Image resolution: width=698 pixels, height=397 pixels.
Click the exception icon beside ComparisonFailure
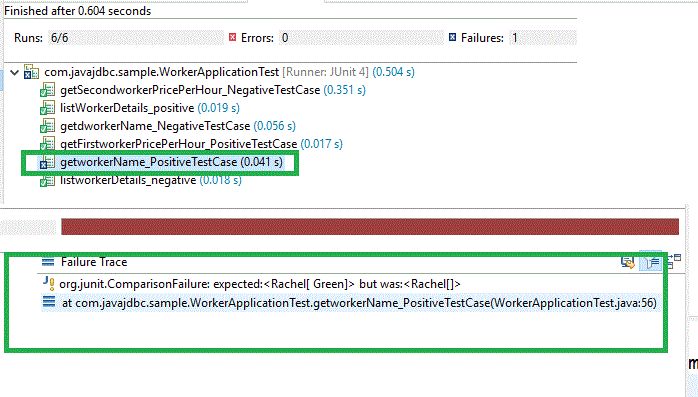[49, 284]
